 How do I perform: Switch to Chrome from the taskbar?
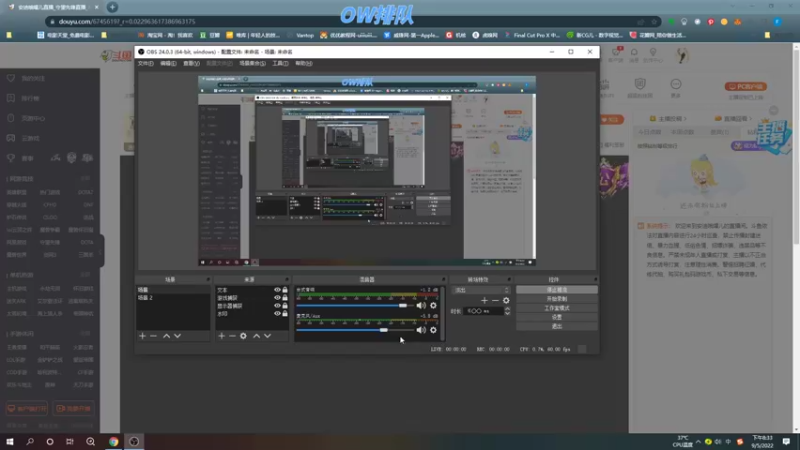tap(113, 441)
